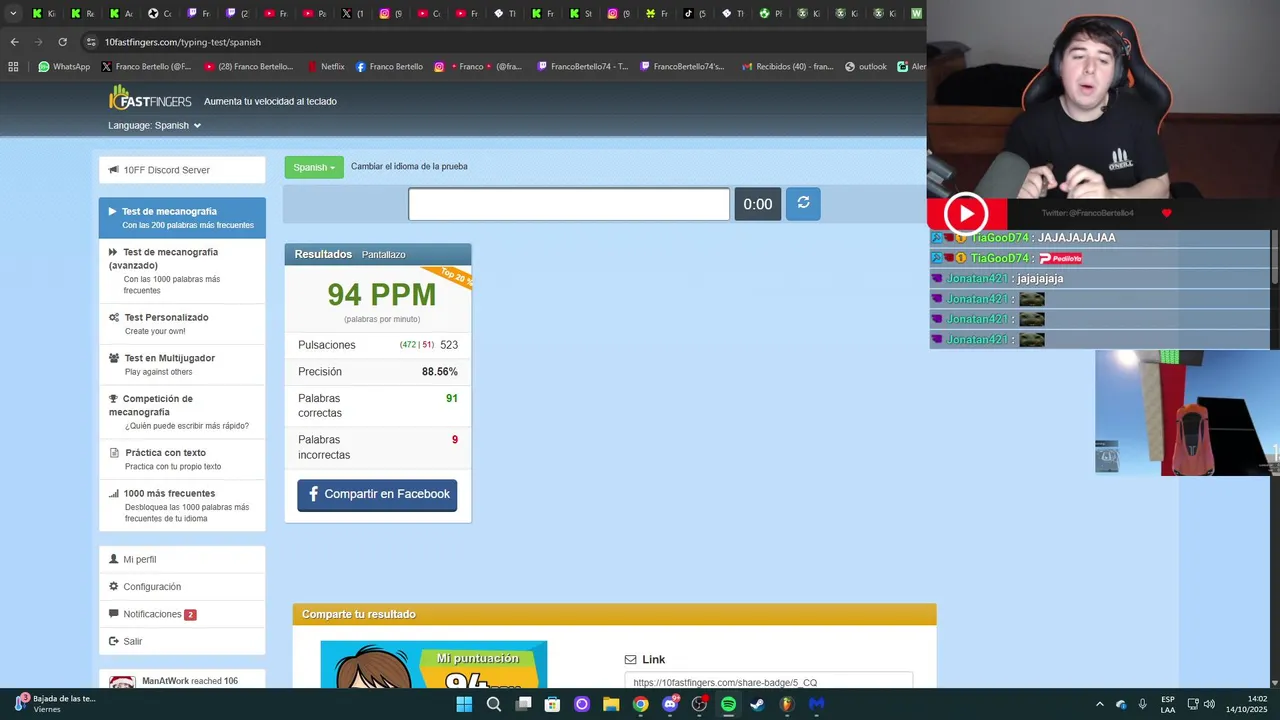Open Competición de mecanografía menu item
The image size is (1280, 720).
[x=182, y=411]
